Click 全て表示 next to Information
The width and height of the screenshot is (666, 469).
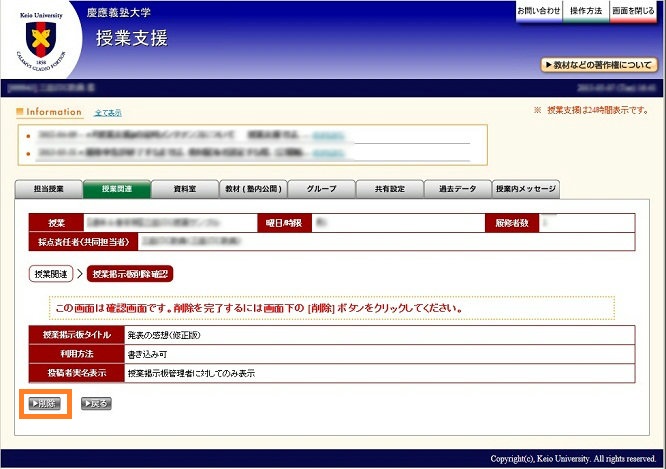pyautogui.click(x=107, y=113)
